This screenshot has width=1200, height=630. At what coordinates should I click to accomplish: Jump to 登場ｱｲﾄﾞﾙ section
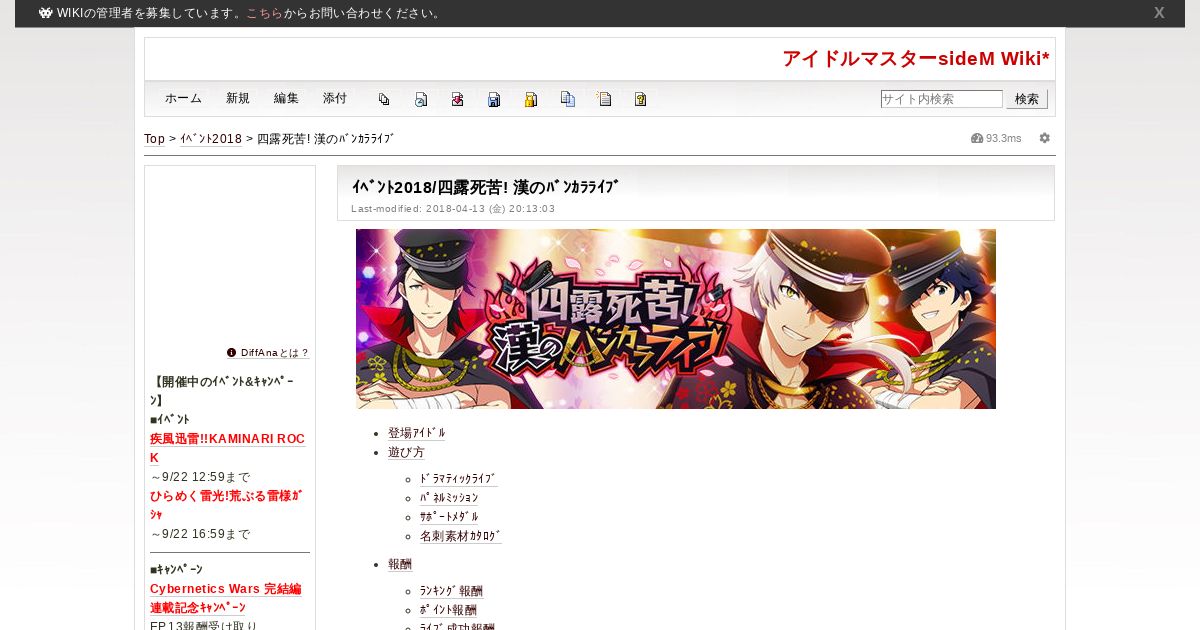tap(417, 433)
